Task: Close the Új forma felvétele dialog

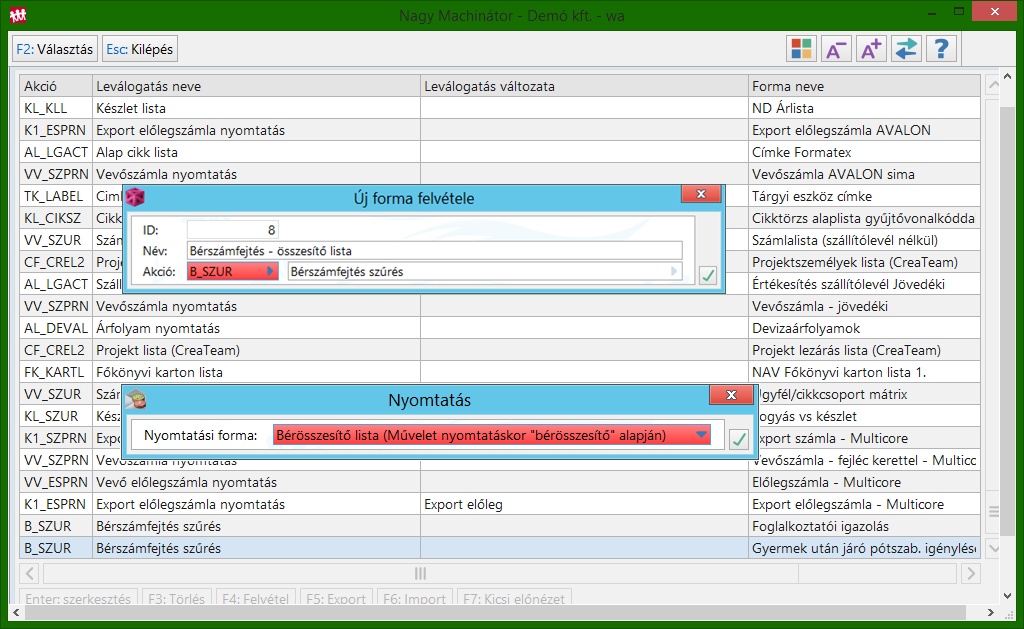Action: coord(701,194)
